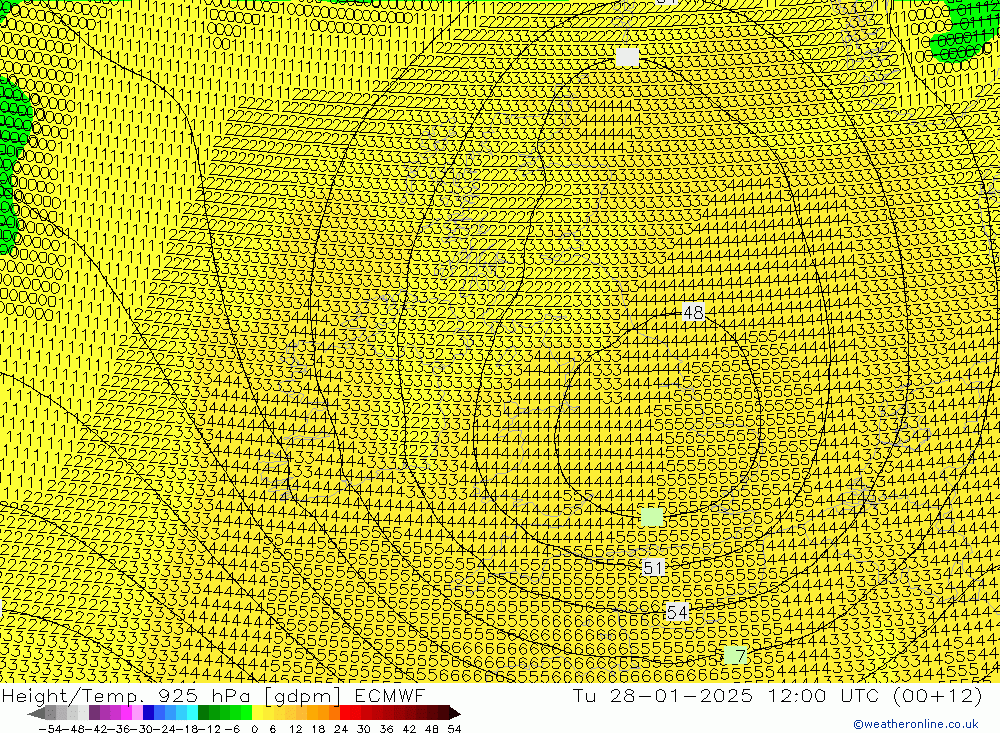
Task: Click the 54 height contour label
Action: point(677,612)
